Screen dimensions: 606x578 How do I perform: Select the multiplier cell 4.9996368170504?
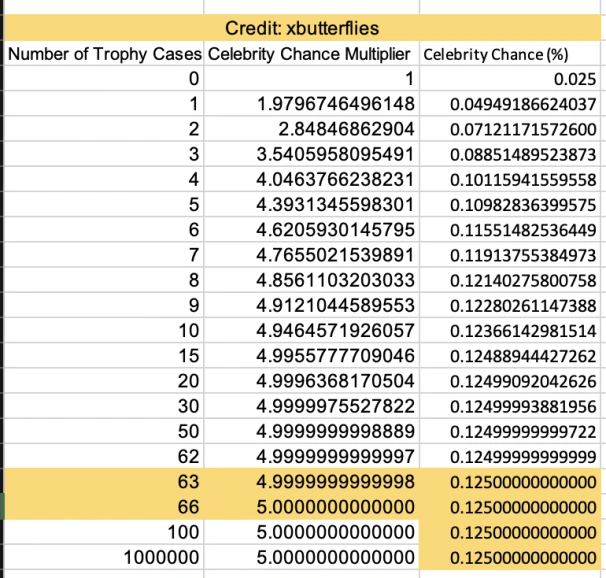click(x=312, y=381)
